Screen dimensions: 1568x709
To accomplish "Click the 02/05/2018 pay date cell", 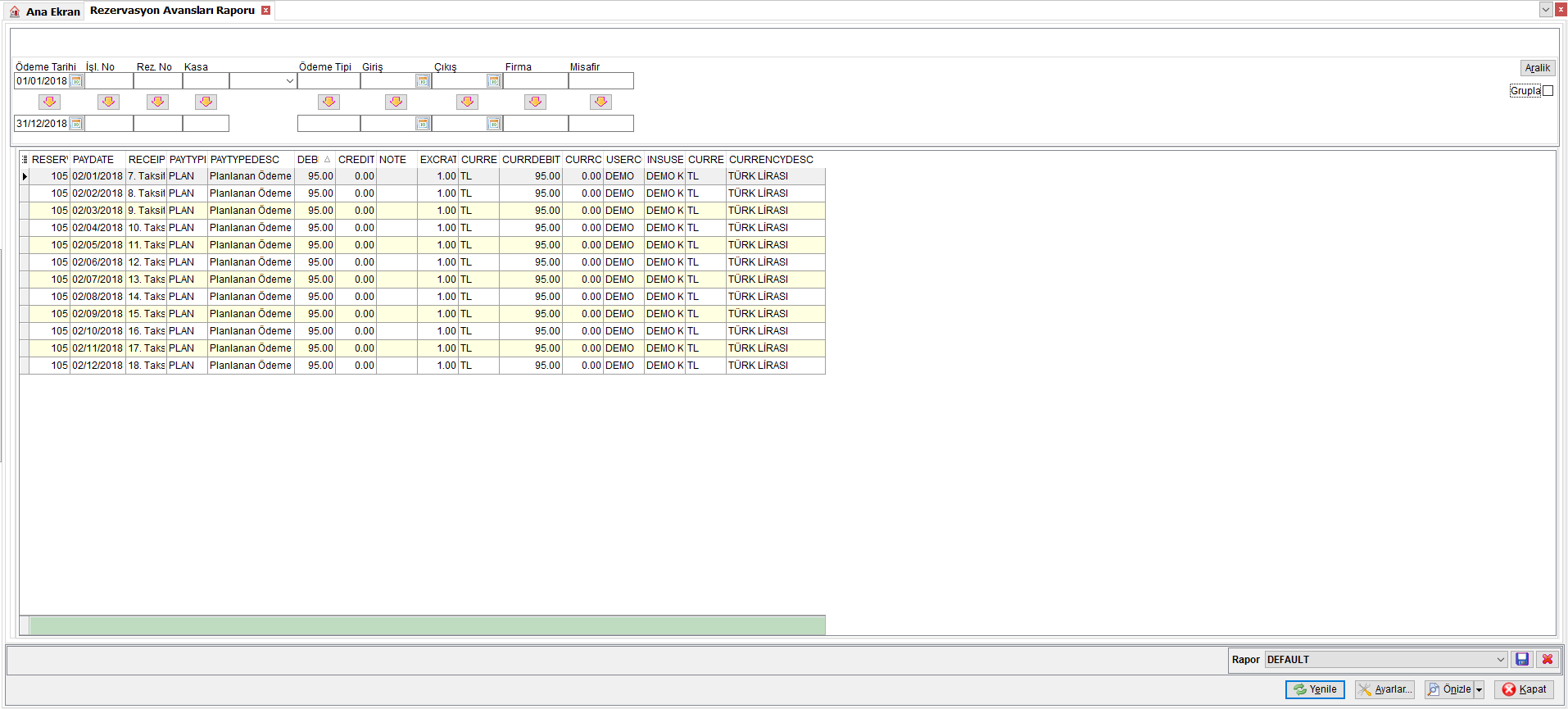I will 97,245.
